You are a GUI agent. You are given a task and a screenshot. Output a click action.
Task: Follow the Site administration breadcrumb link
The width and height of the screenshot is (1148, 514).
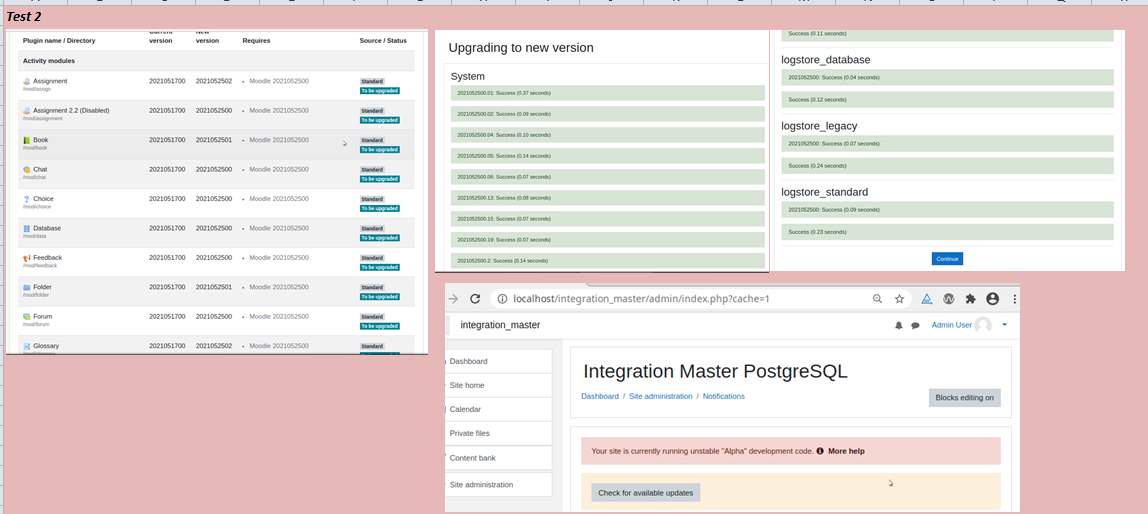660,396
